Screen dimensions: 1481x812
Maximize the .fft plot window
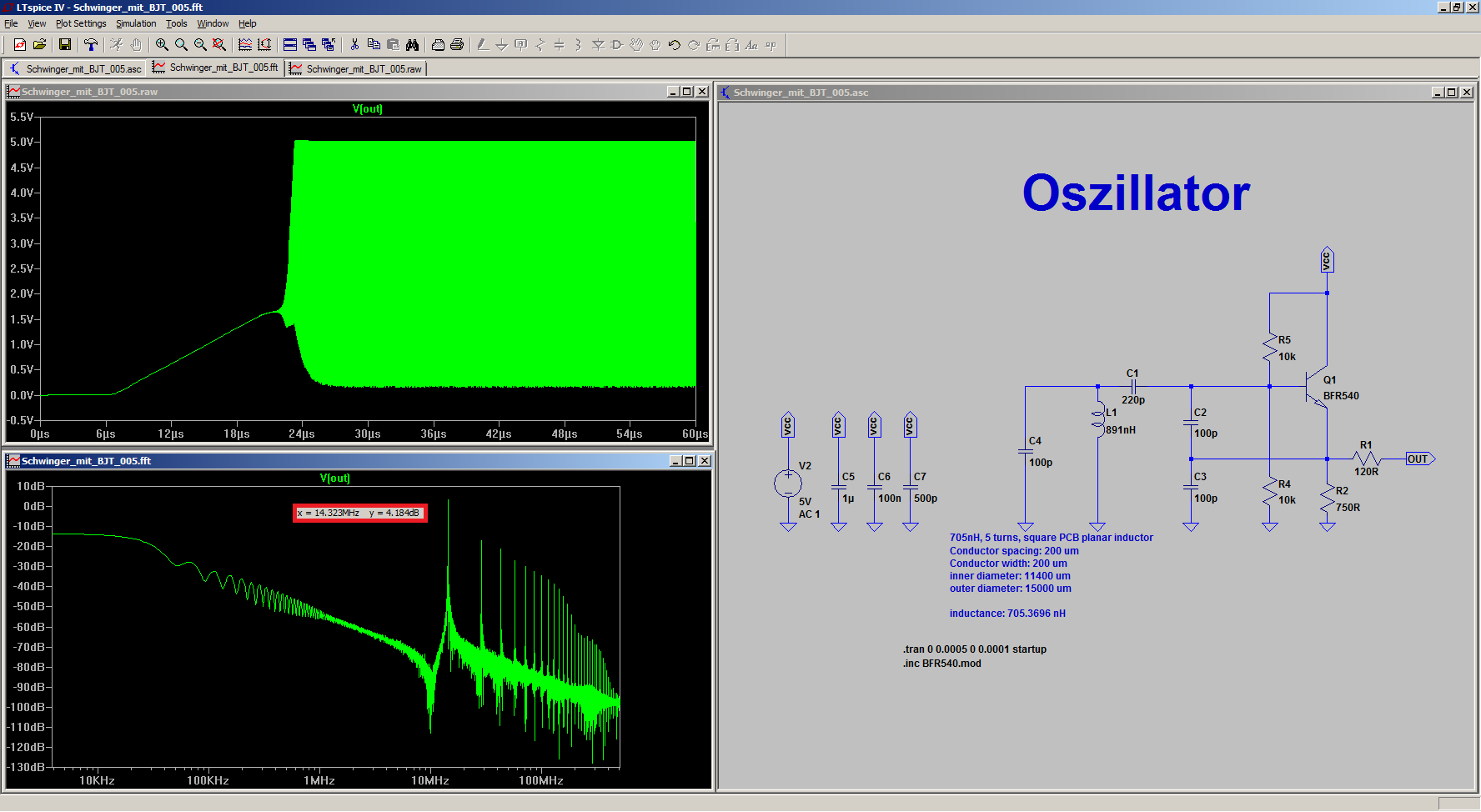tap(689, 461)
